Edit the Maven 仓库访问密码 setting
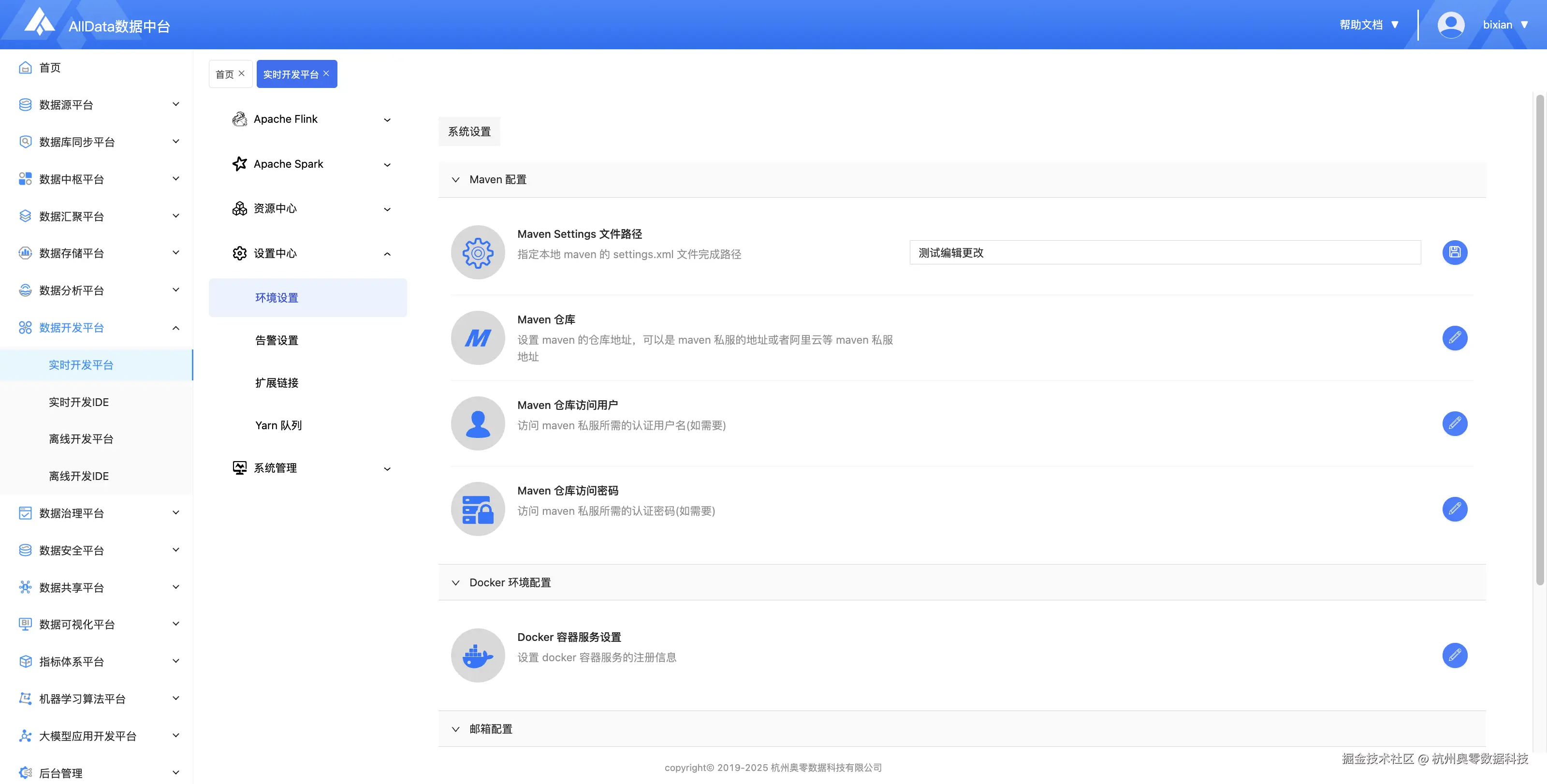 (1455, 509)
